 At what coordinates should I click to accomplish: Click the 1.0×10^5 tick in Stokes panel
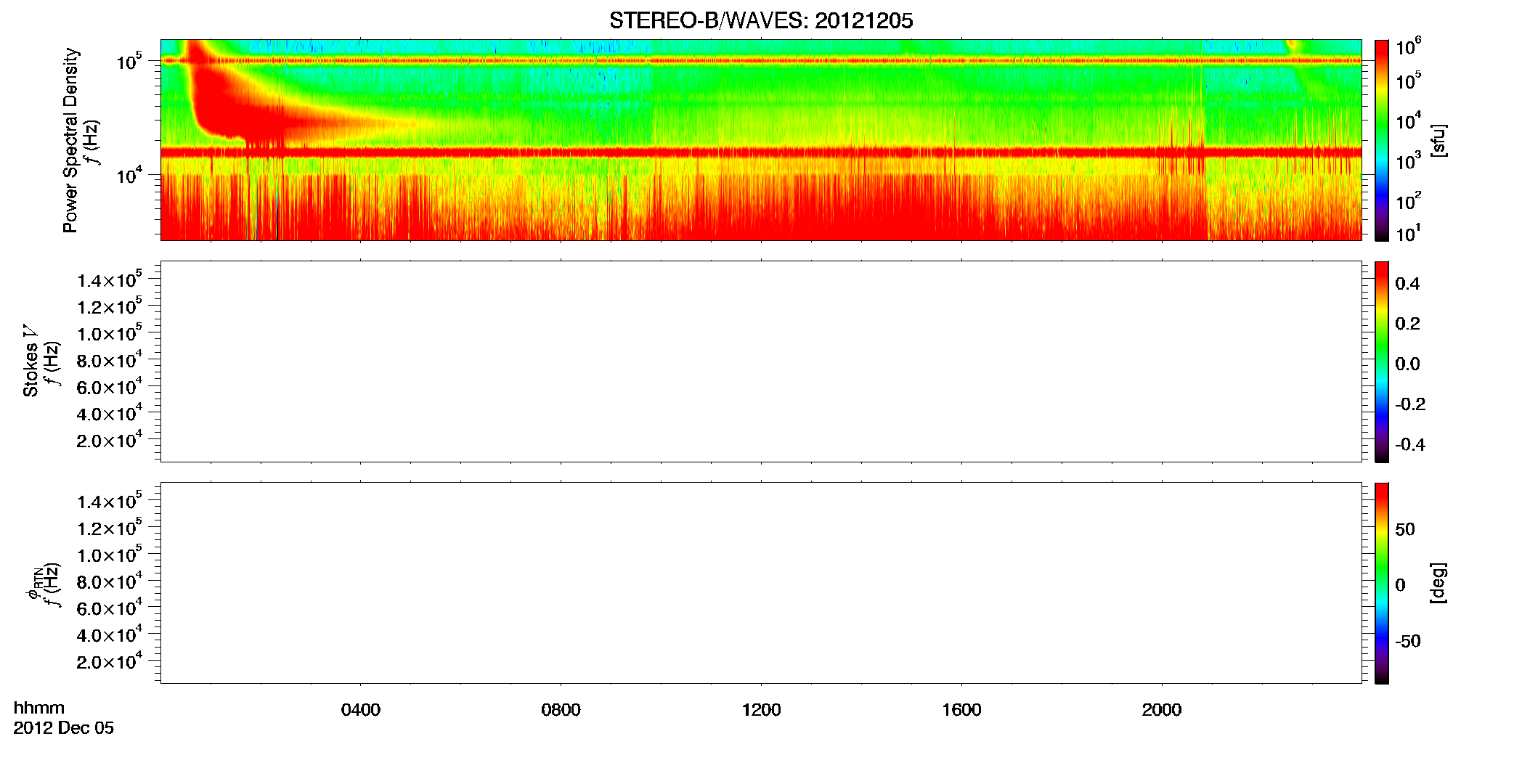coord(110,333)
